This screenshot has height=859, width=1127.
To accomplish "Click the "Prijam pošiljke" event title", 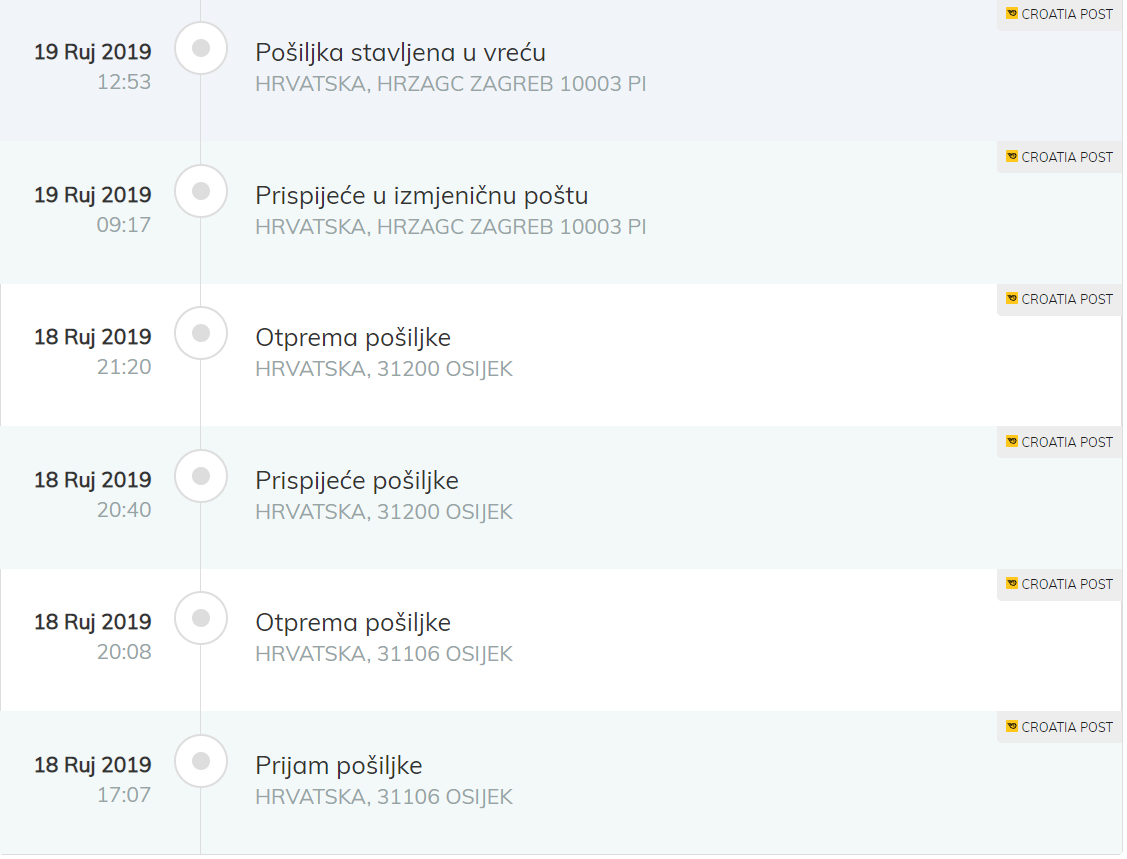I will [338, 765].
